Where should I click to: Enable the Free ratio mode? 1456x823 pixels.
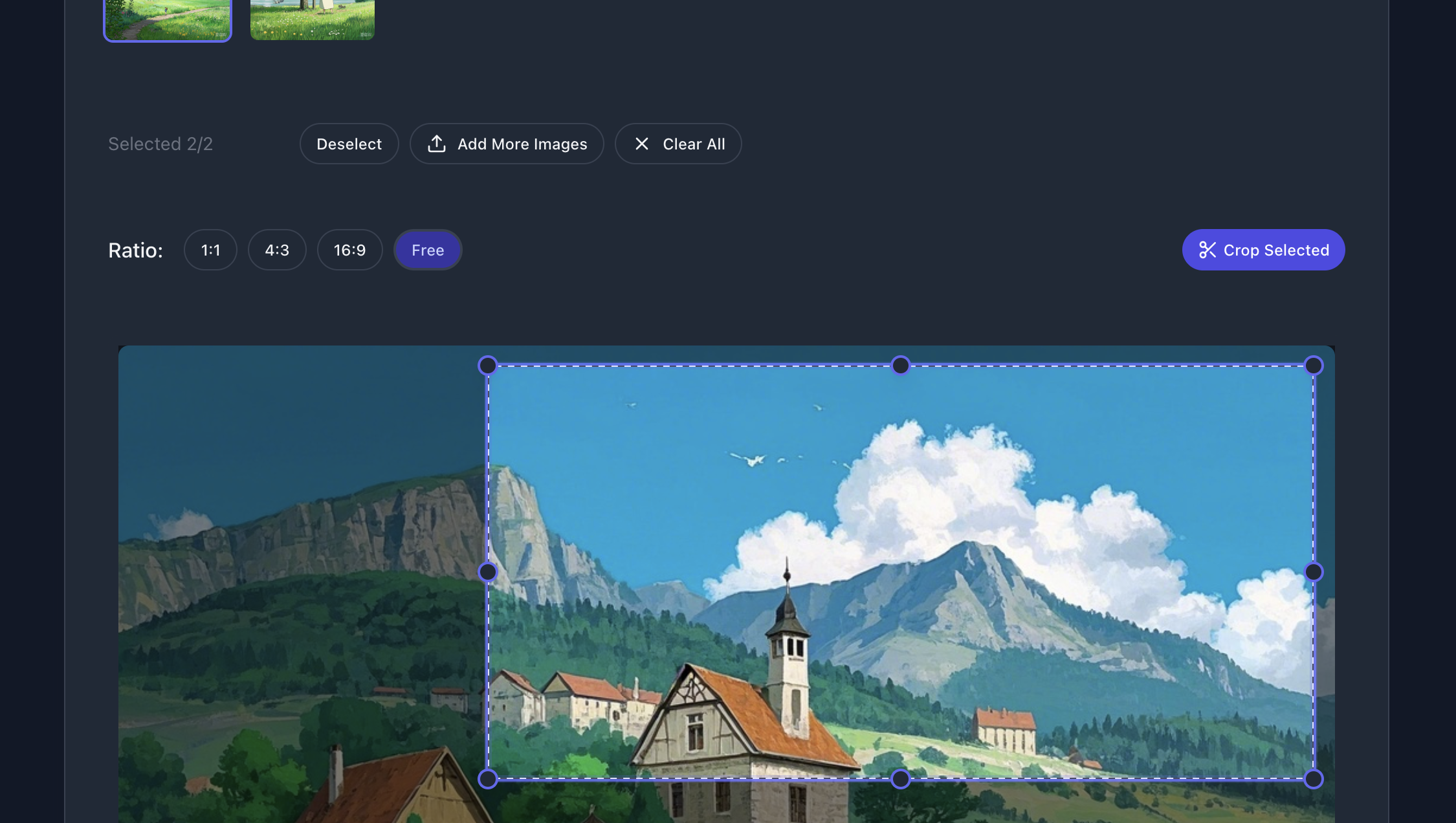tap(428, 250)
